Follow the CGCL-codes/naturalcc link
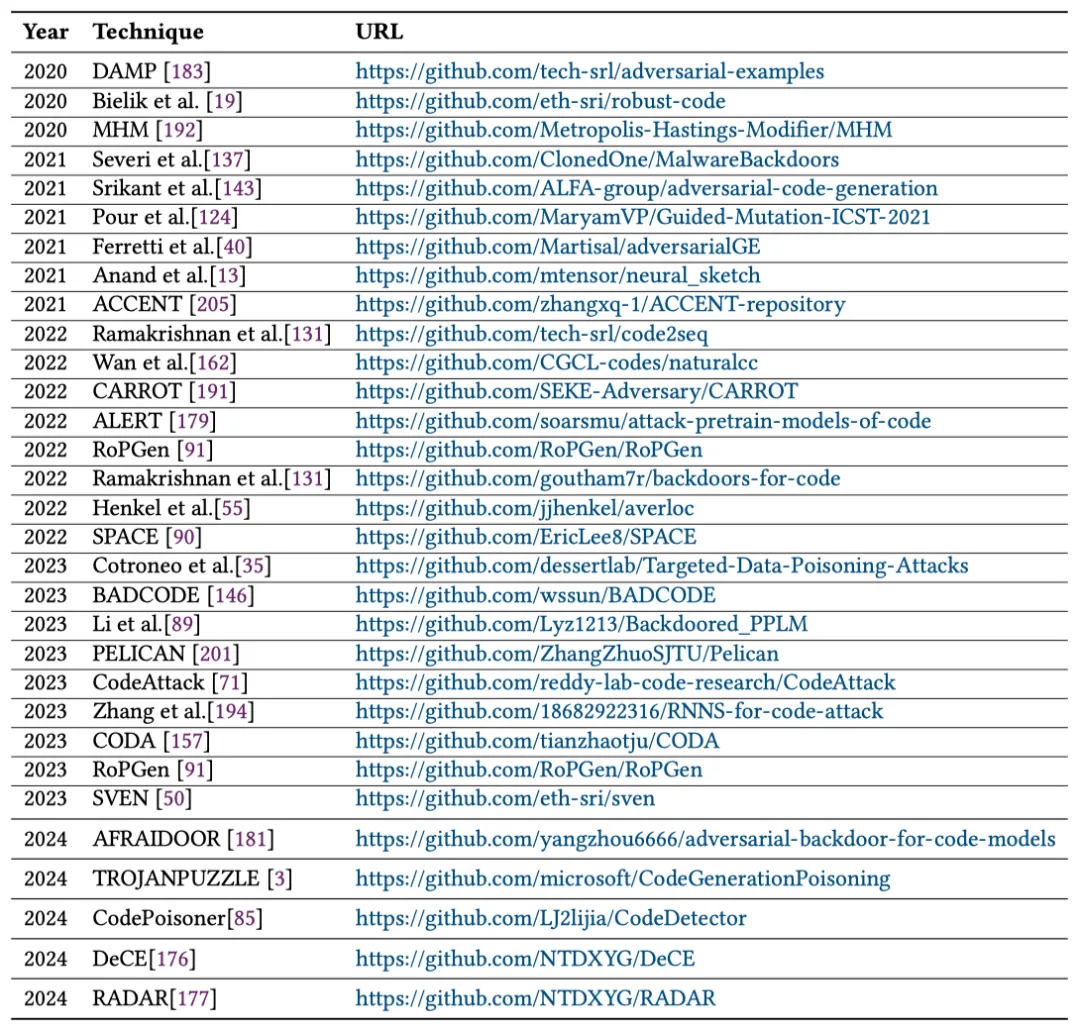The image size is (1080, 1032). 557,363
